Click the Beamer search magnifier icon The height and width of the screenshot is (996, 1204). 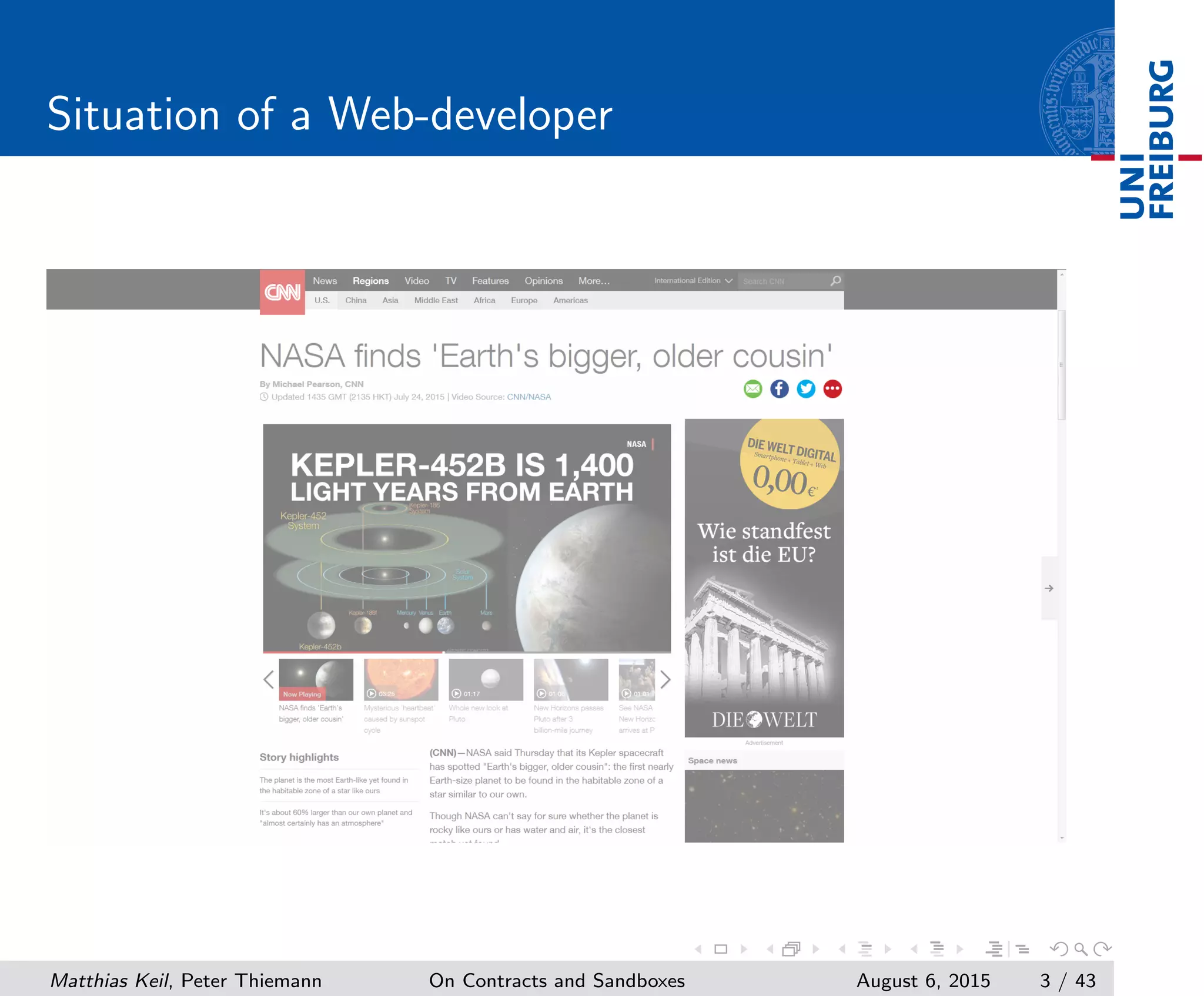click(1081, 949)
